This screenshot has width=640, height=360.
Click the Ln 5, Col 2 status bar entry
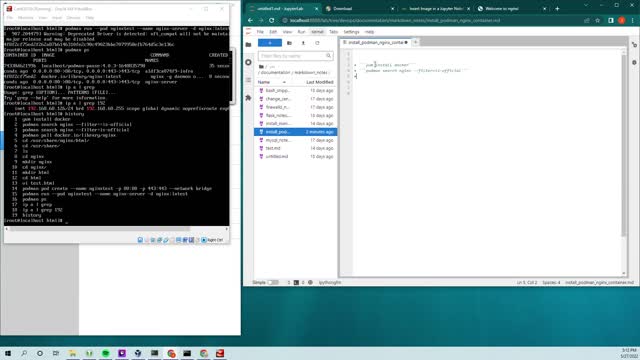(x=527, y=282)
